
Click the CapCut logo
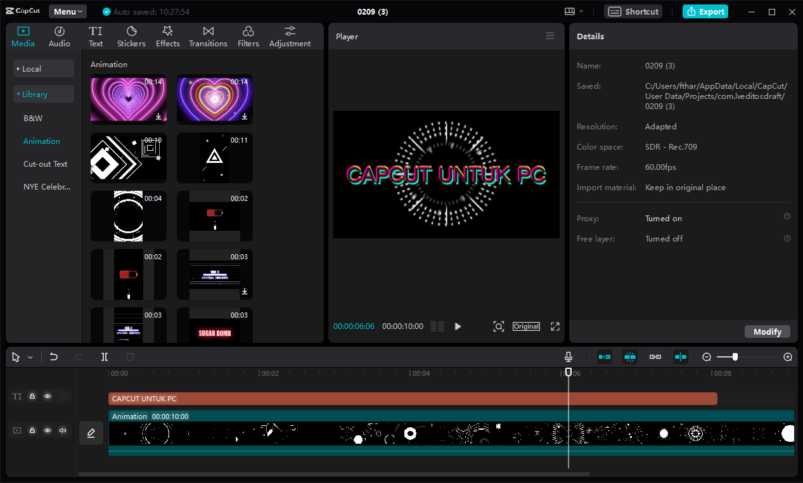pyautogui.click(x=23, y=11)
